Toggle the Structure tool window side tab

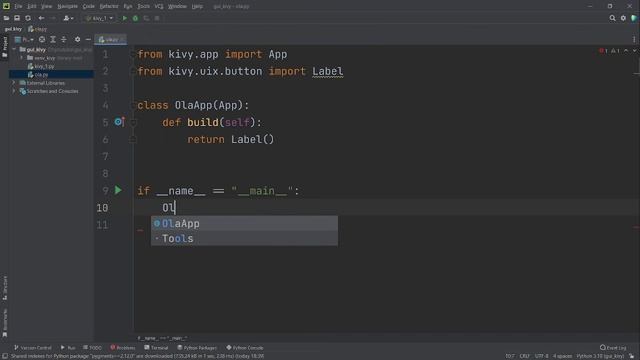pos(4,288)
